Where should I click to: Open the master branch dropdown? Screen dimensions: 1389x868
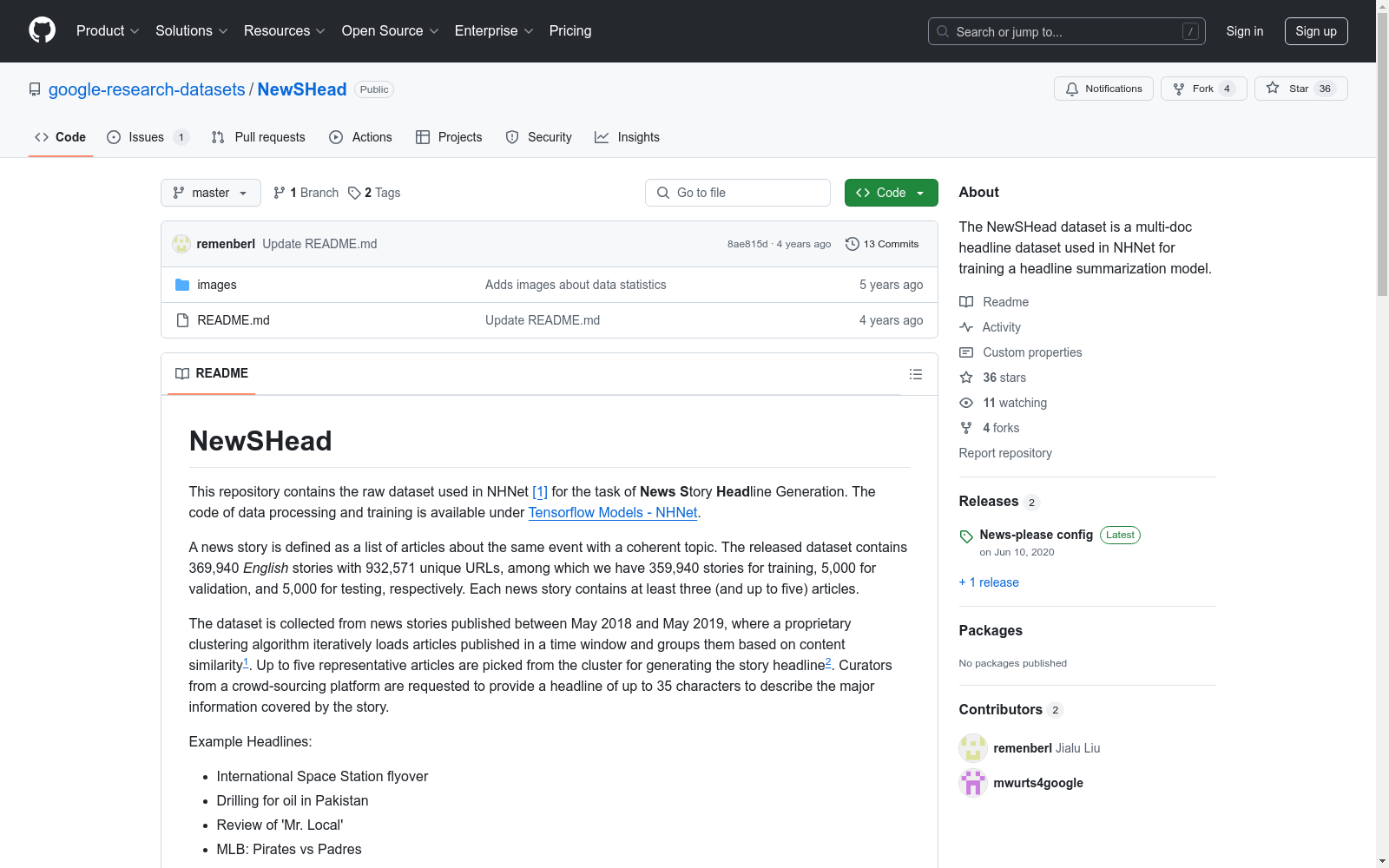click(x=211, y=193)
